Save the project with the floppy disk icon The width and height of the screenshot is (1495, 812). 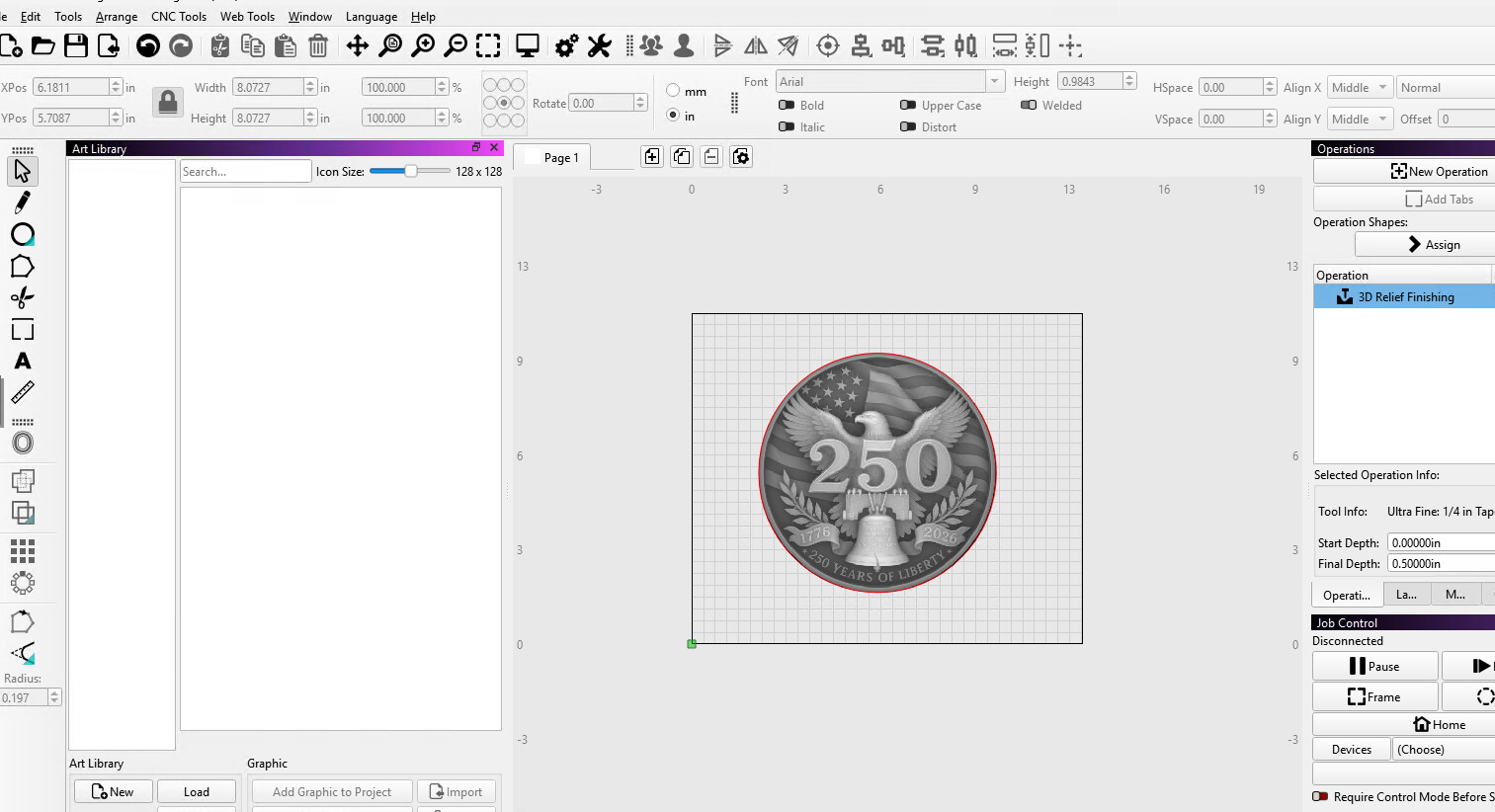tap(76, 45)
